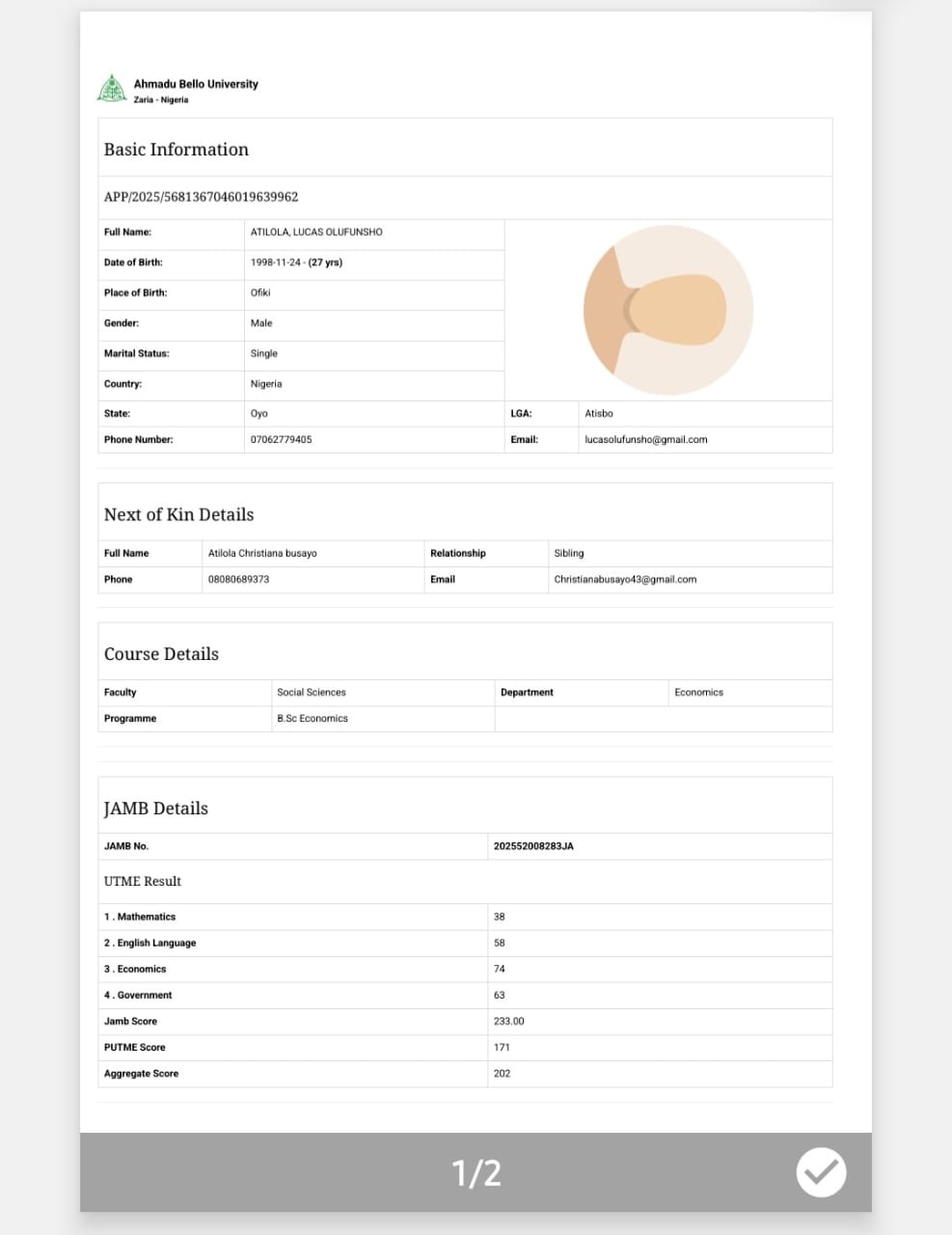Click the Jamb Score value 233.00
Image resolution: width=952 pixels, height=1235 pixels.
(508, 1022)
